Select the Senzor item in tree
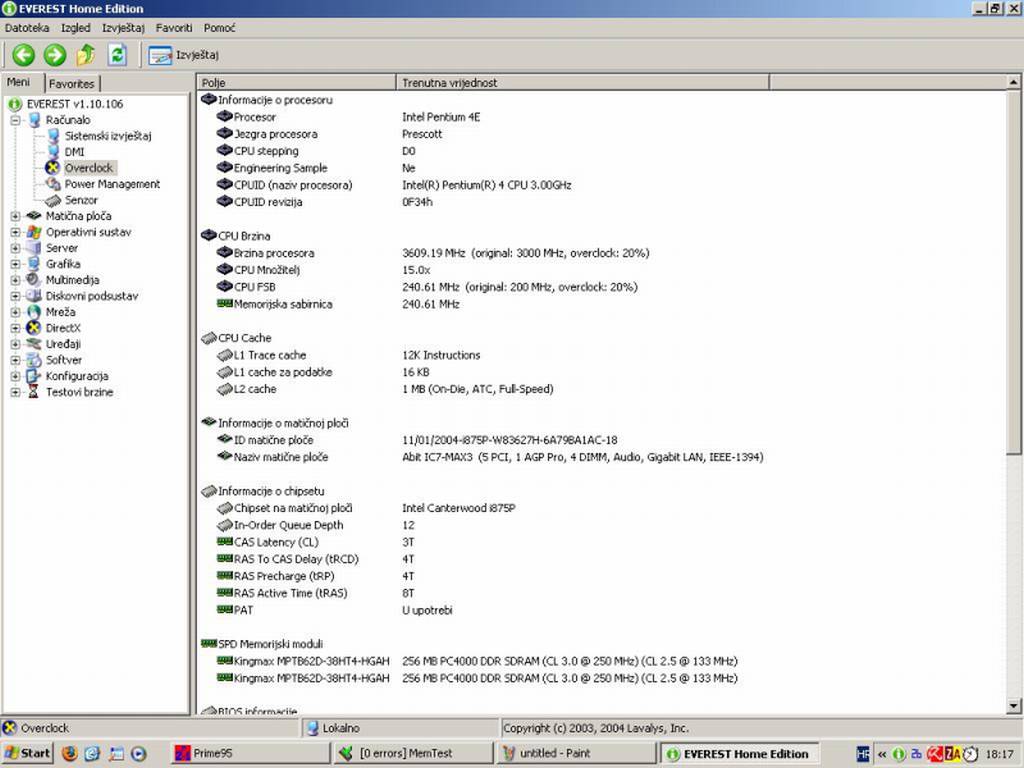Viewport: 1024px width, 768px height. click(81, 200)
